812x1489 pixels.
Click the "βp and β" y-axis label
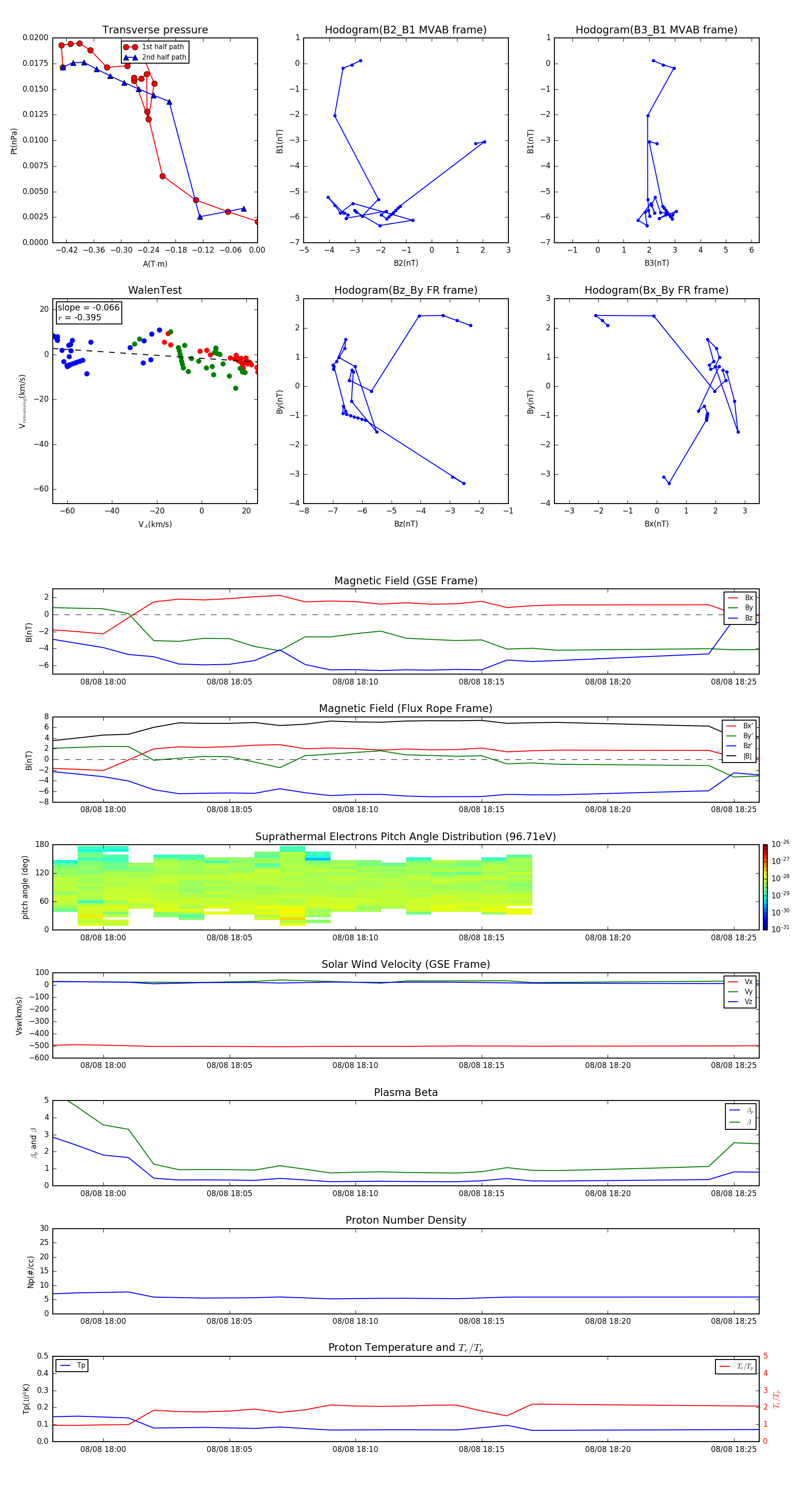(33, 1143)
